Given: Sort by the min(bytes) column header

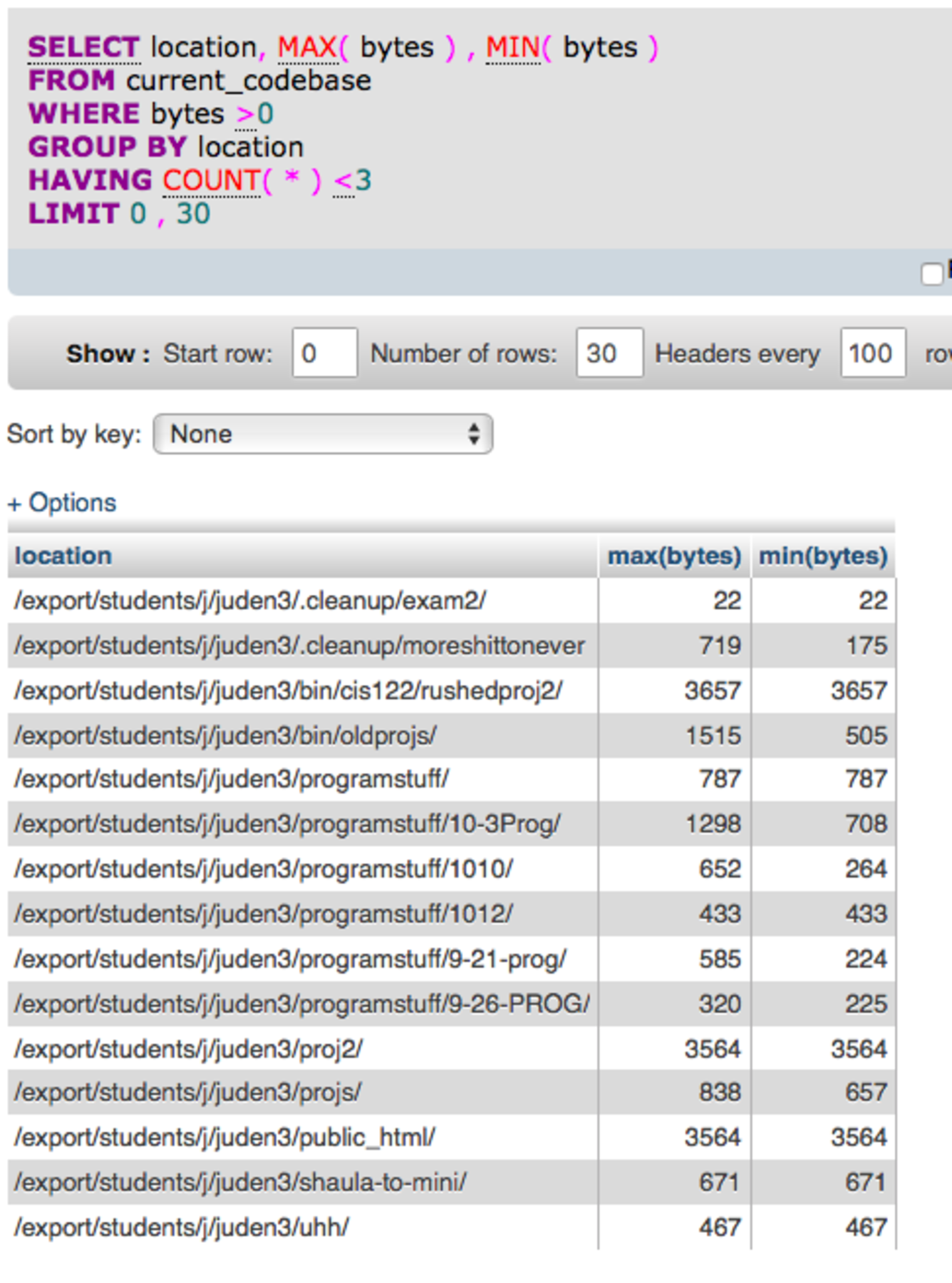Looking at the screenshot, I should 823,556.
